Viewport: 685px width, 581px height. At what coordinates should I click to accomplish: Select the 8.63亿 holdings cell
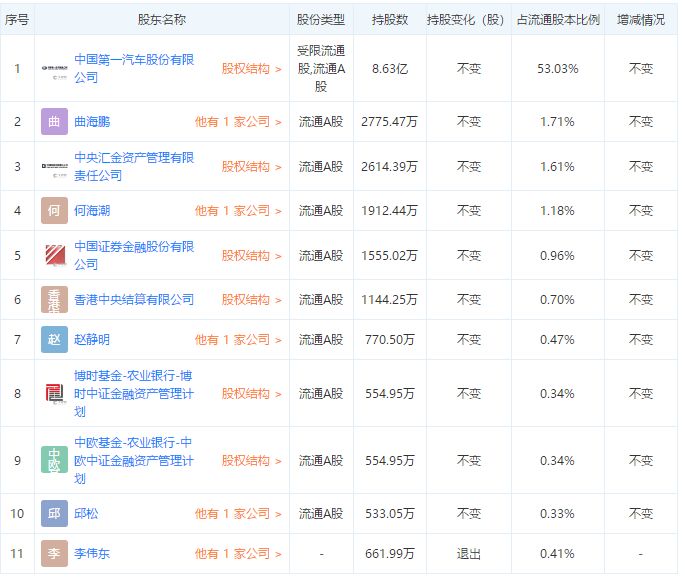coord(390,69)
